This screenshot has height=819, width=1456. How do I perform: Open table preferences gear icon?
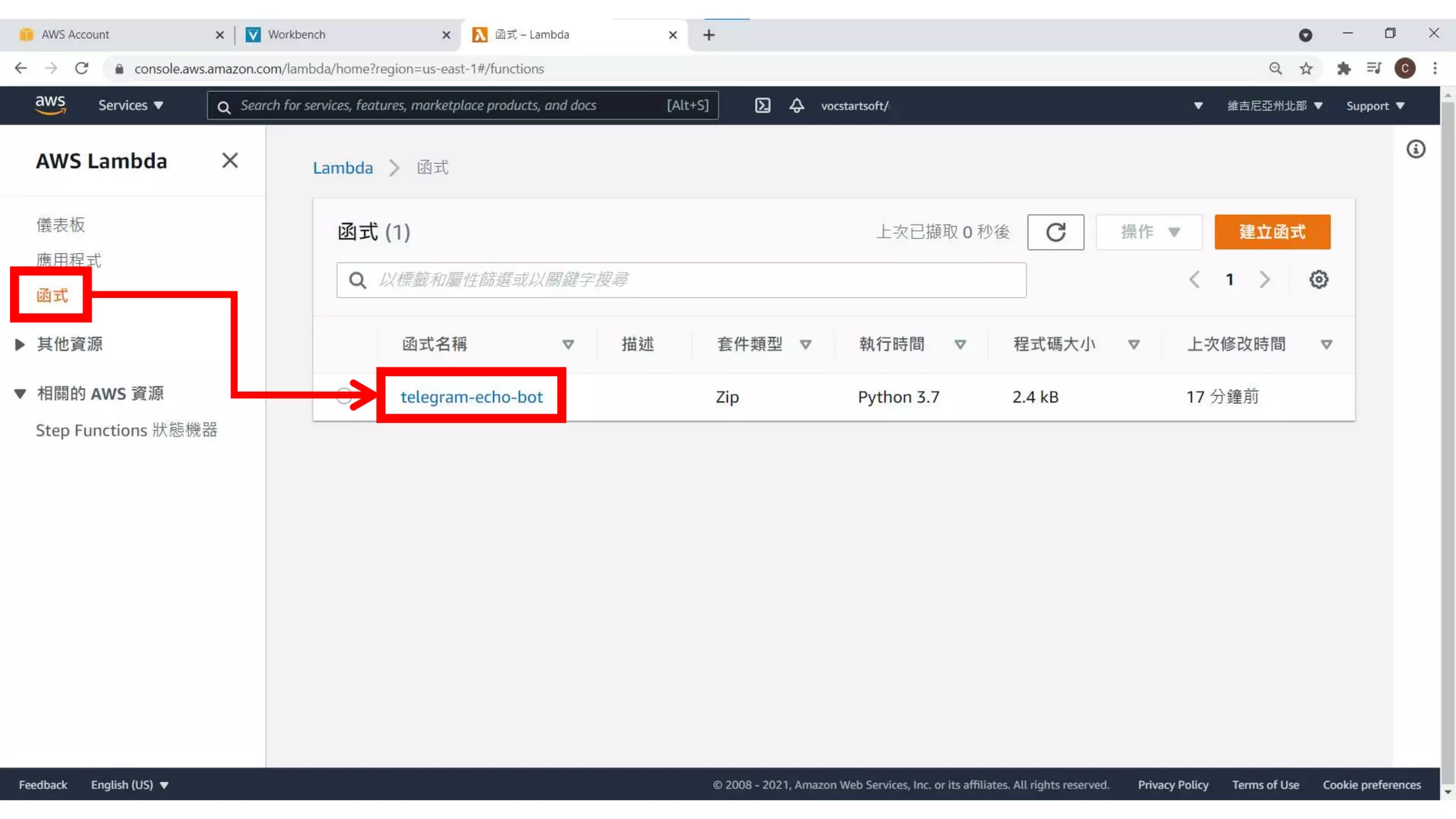(x=1318, y=279)
